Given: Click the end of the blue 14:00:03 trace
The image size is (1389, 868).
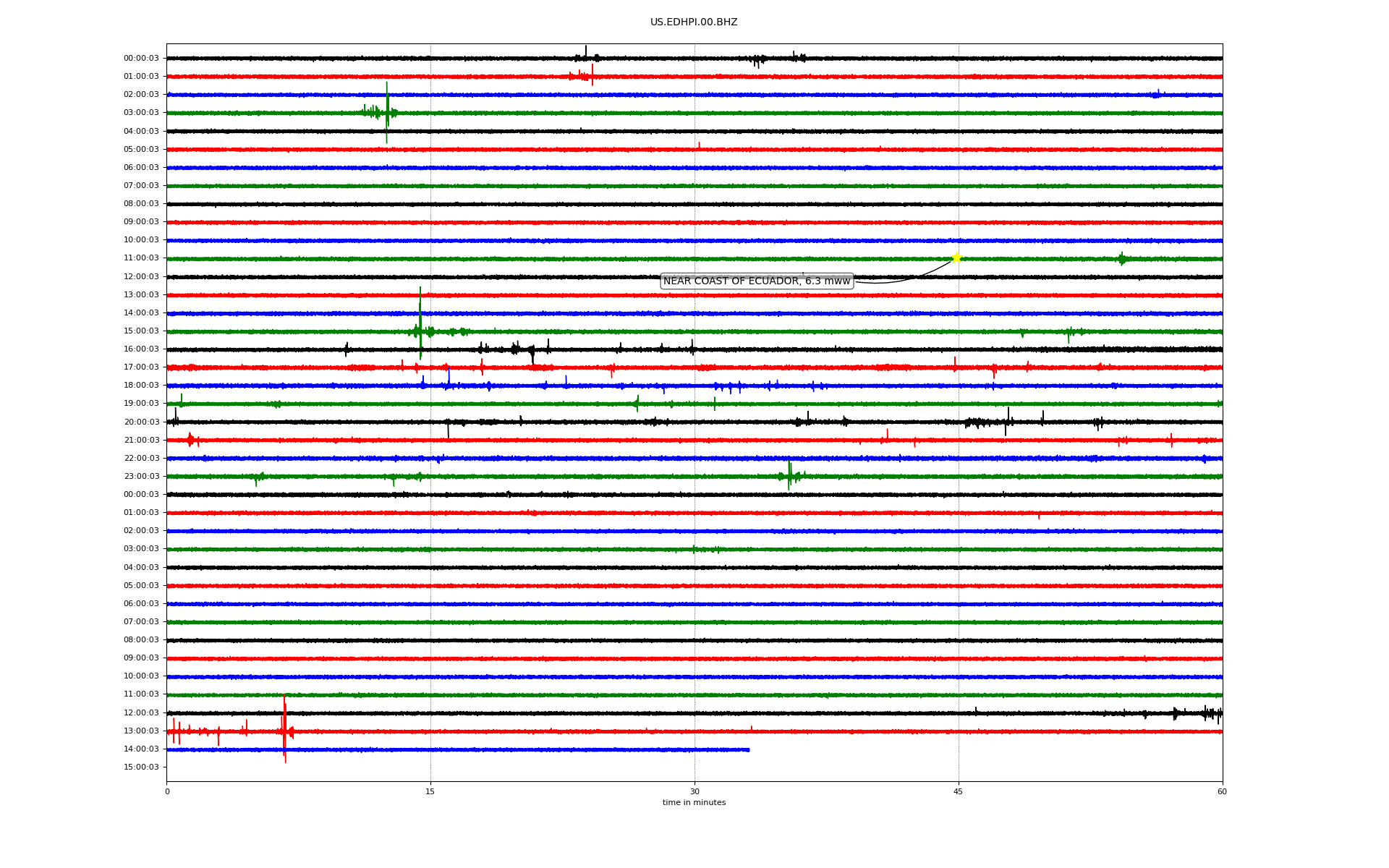Looking at the screenshot, I should [749, 750].
